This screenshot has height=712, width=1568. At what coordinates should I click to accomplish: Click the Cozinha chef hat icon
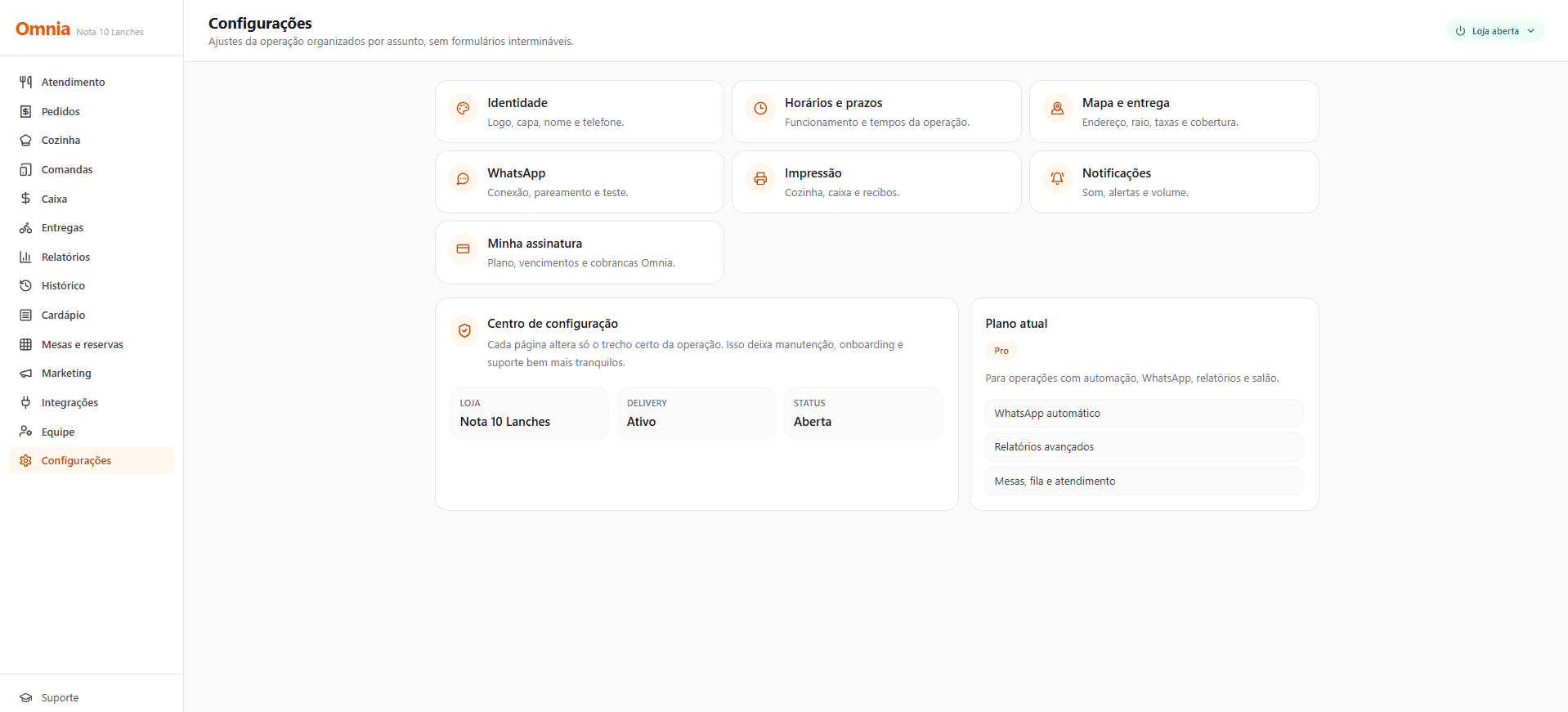(x=25, y=141)
